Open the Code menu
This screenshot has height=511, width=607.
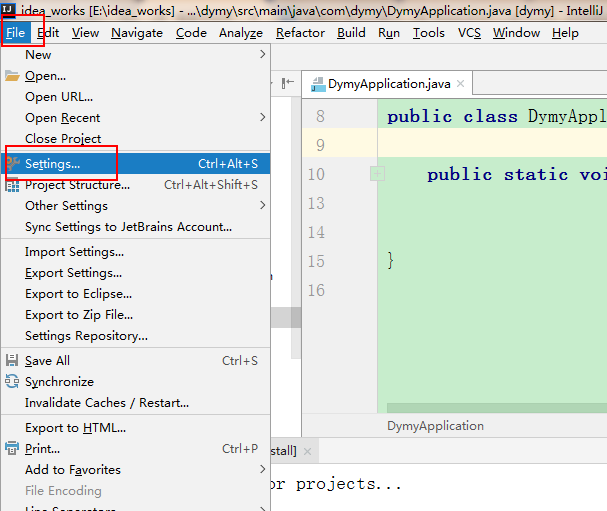point(191,33)
